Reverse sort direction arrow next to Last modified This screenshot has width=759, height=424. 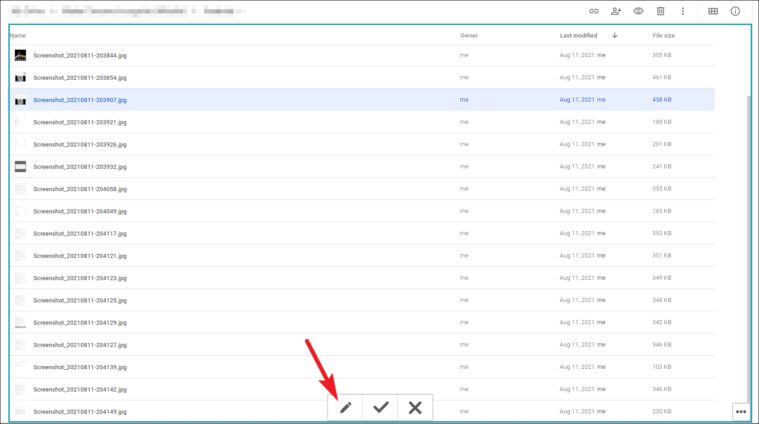click(615, 35)
